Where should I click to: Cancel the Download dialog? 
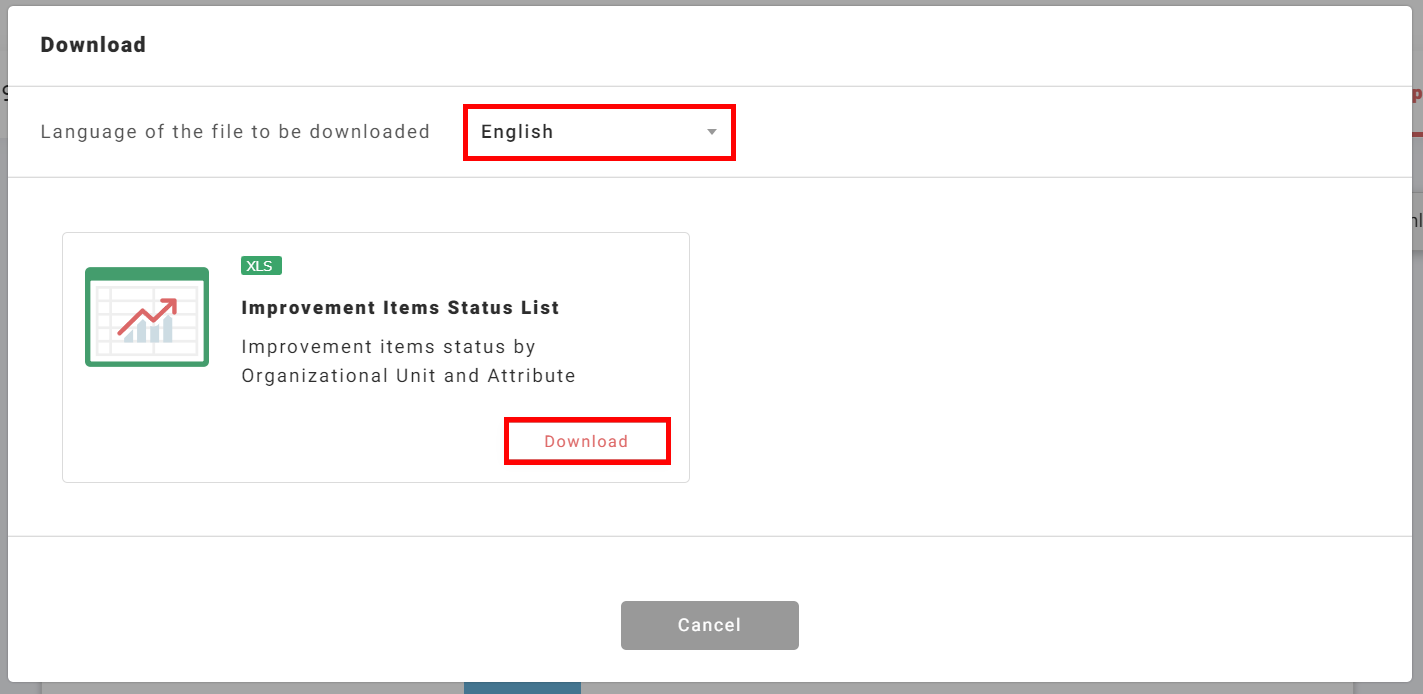click(x=709, y=625)
